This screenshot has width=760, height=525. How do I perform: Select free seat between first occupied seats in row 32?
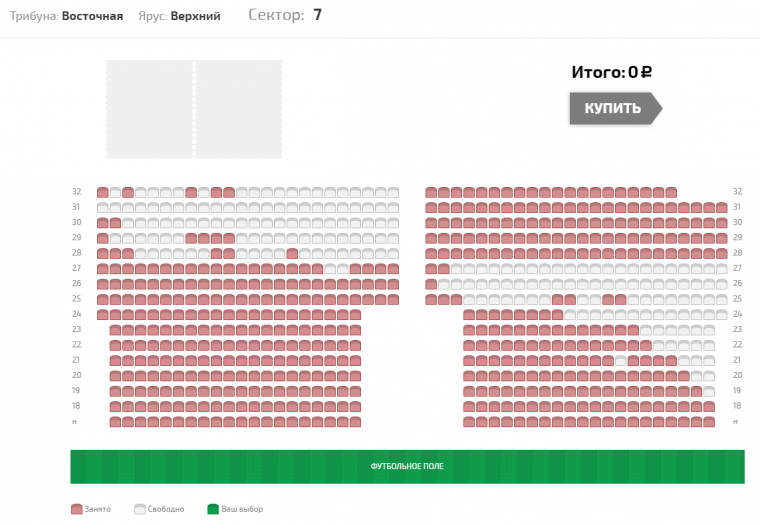tap(115, 192)
